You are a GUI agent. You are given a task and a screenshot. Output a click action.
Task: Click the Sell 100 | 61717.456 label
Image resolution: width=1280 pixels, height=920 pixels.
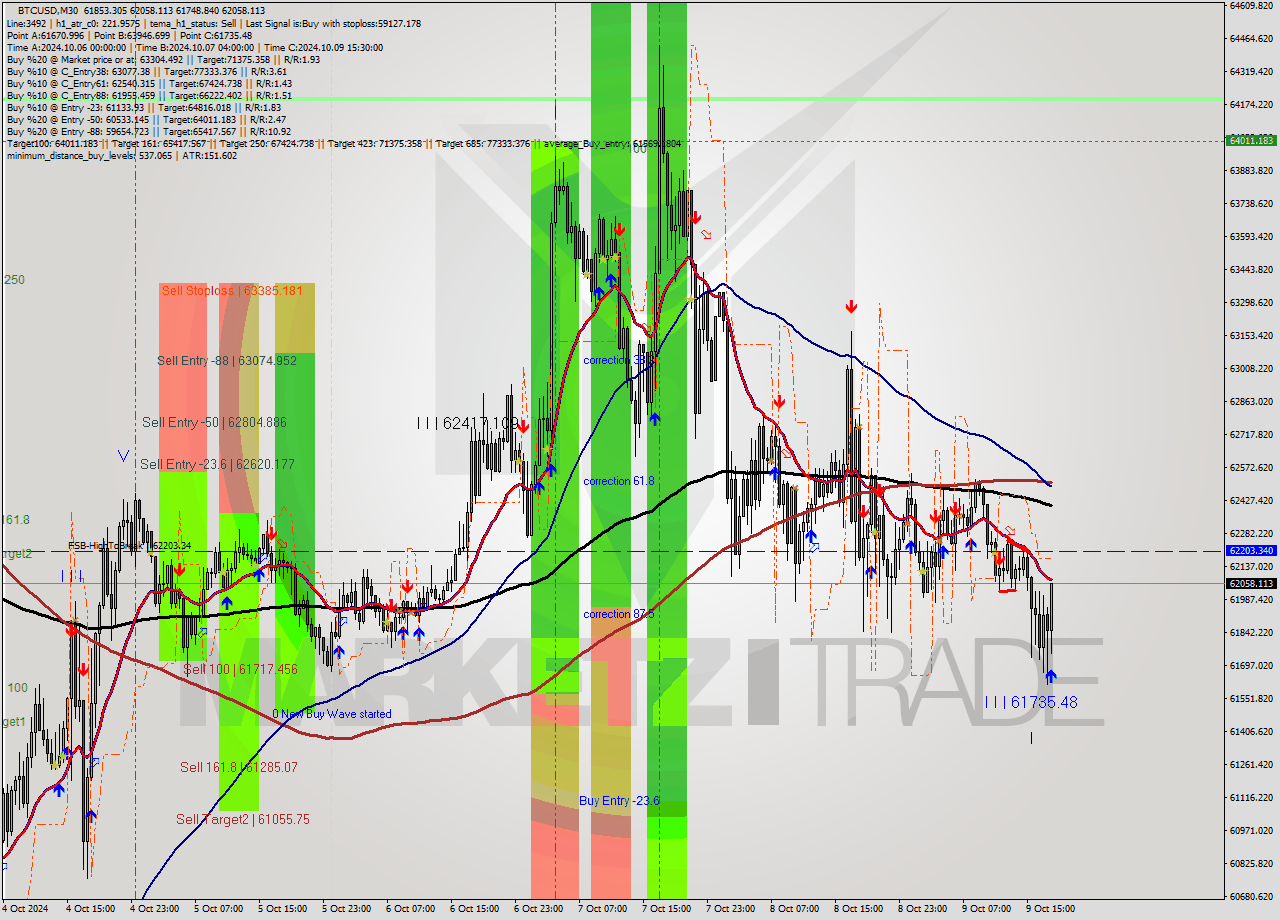[x=240, y=669]
